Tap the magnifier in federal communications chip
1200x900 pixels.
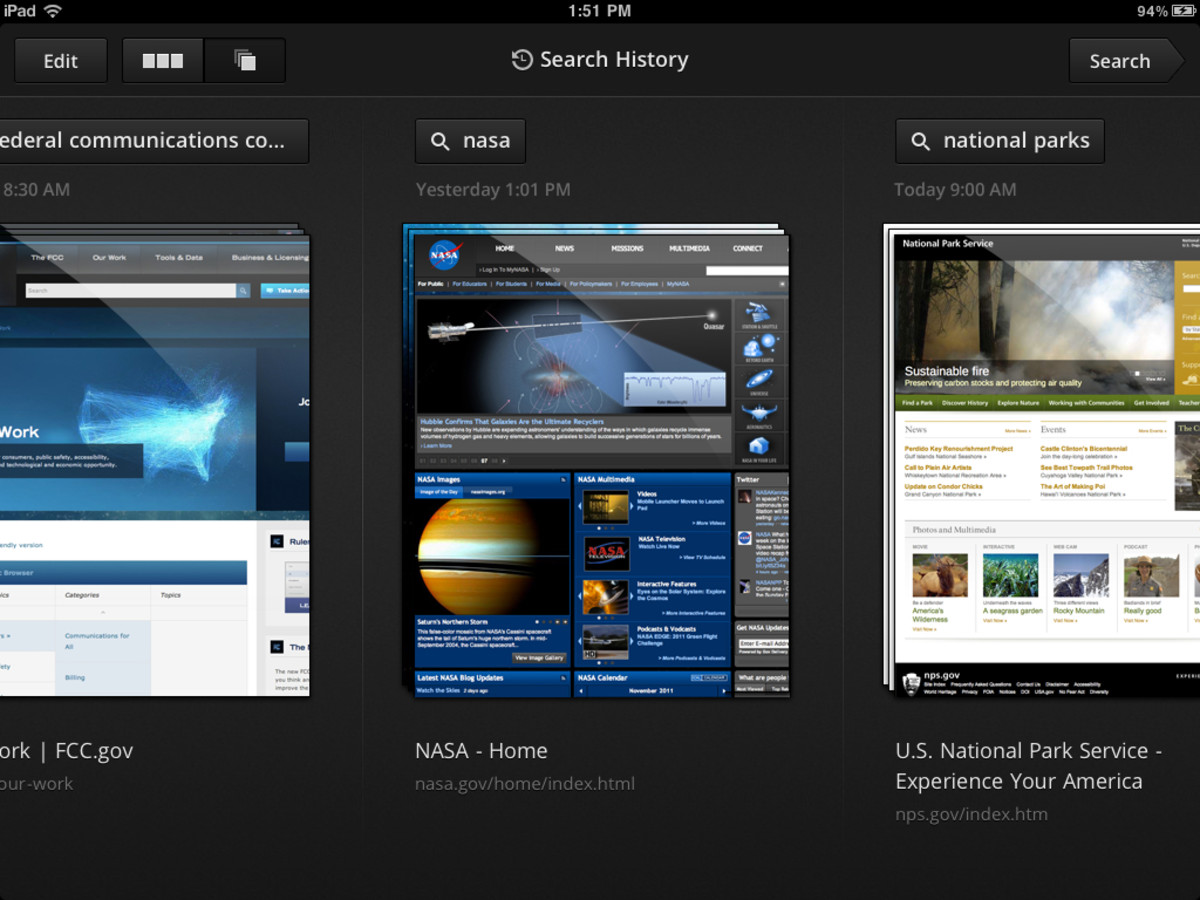tap(6, 140)
